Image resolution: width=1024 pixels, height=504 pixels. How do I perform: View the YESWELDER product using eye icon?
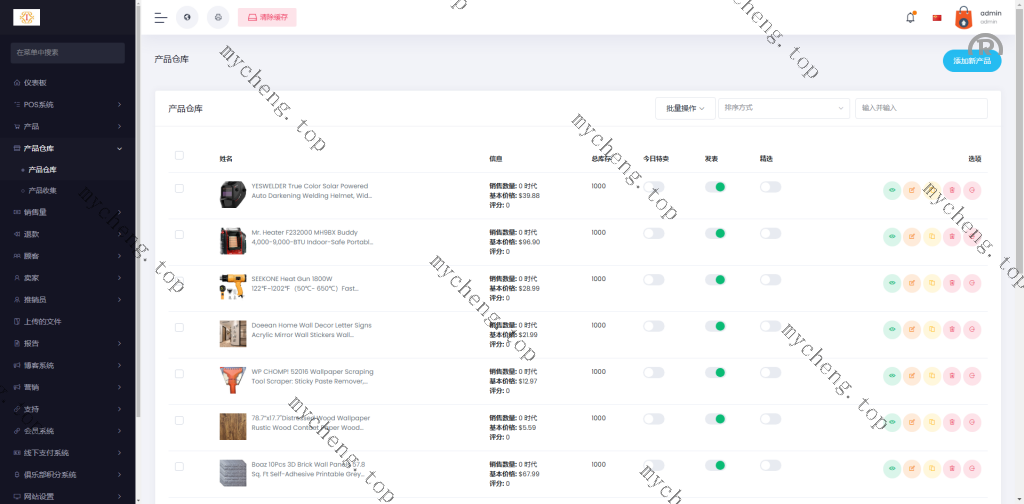click(x=892, y=190)
